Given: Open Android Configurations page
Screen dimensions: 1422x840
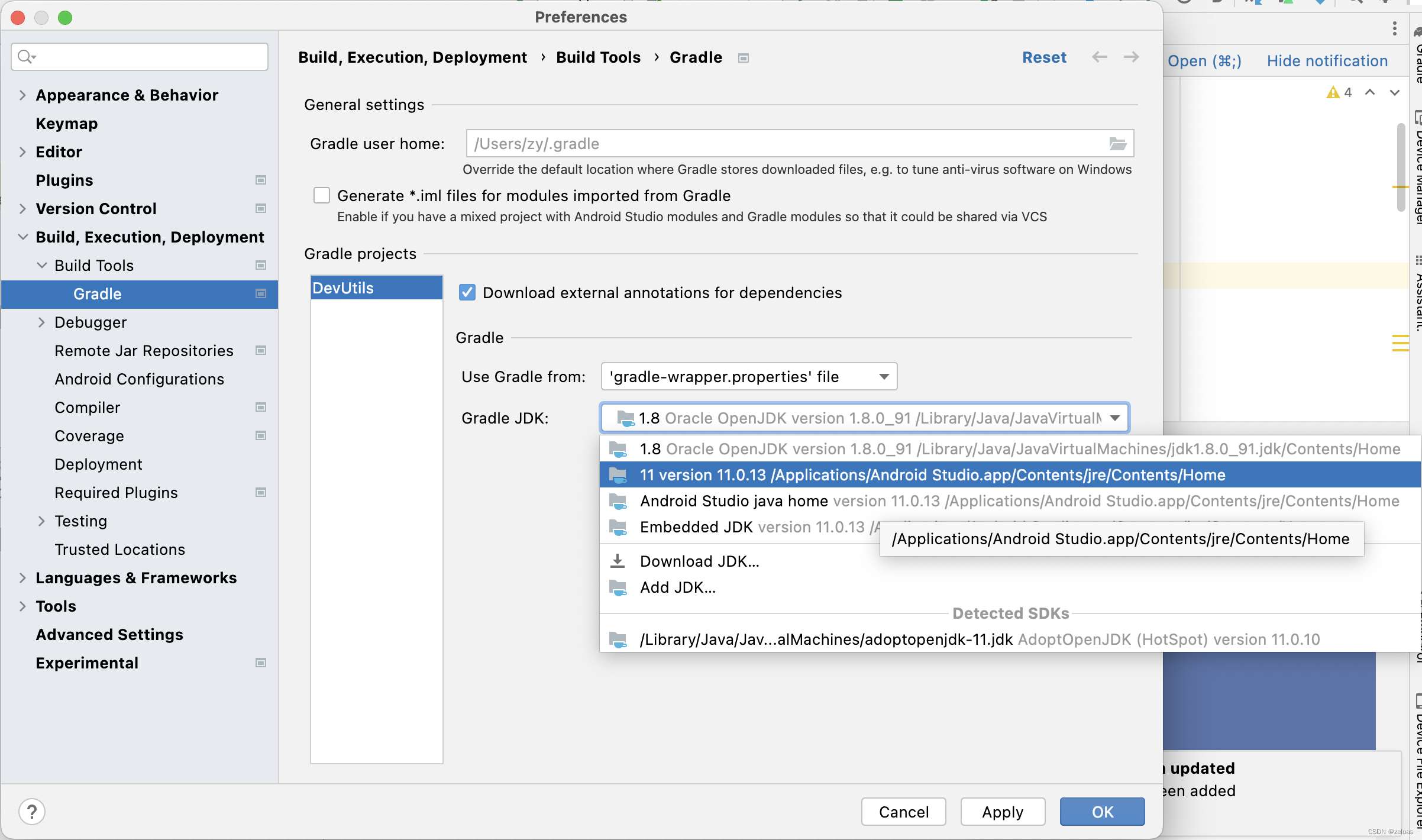Looking at the screenshot, I should 139,379.
